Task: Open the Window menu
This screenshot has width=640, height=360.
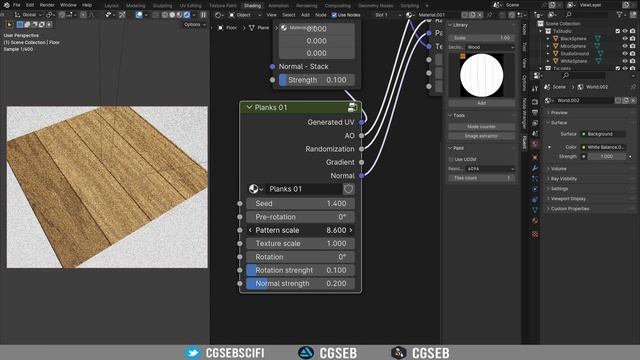Action: pyautogui.click(x=68, y=5)
